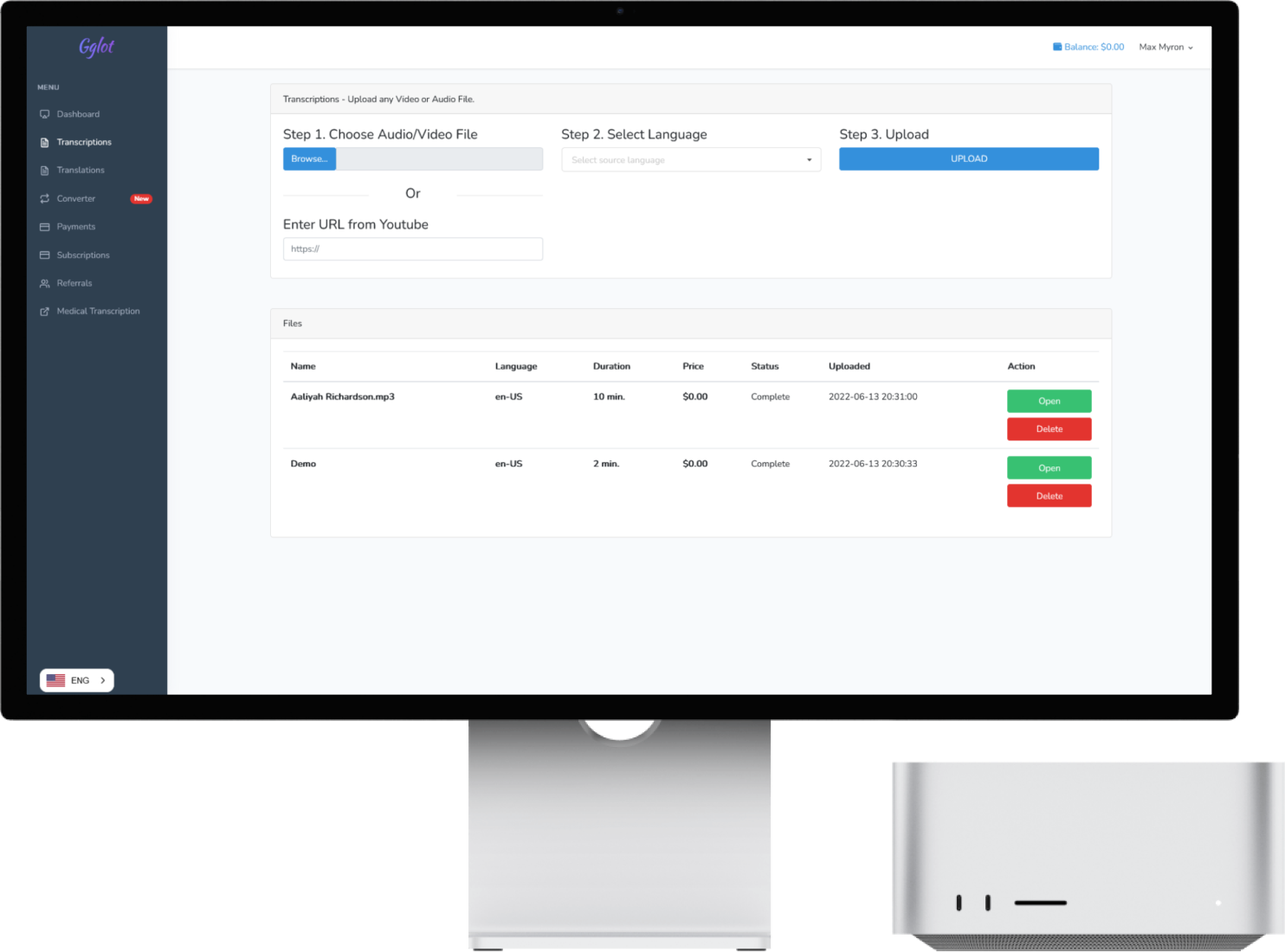Expand the Max Myron user menu
The image size is (1285, 952).
pyautogui.click(x=1166, y=48)
